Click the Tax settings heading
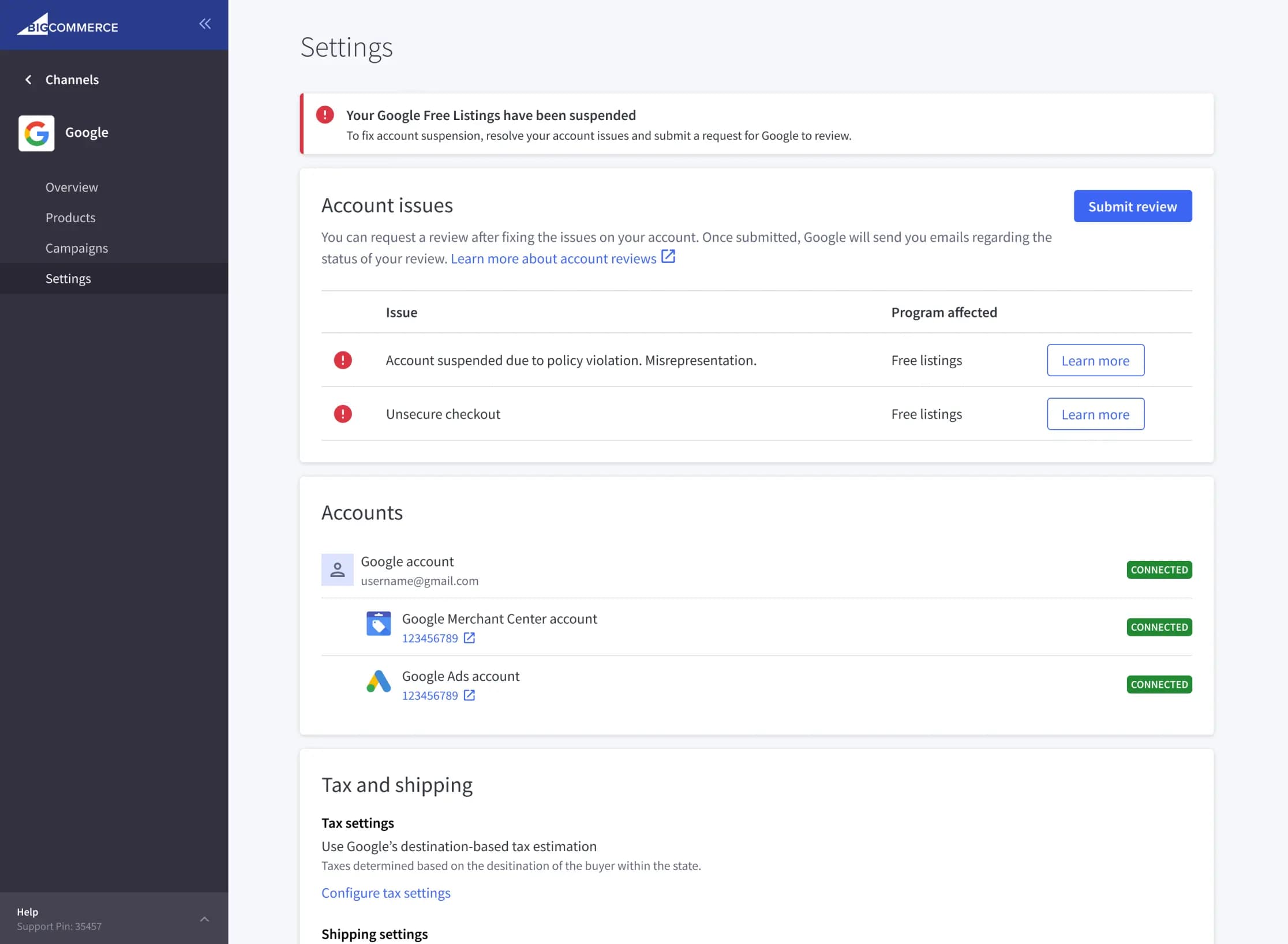Viewport: 1288px width, 944px height. point(358,823)
